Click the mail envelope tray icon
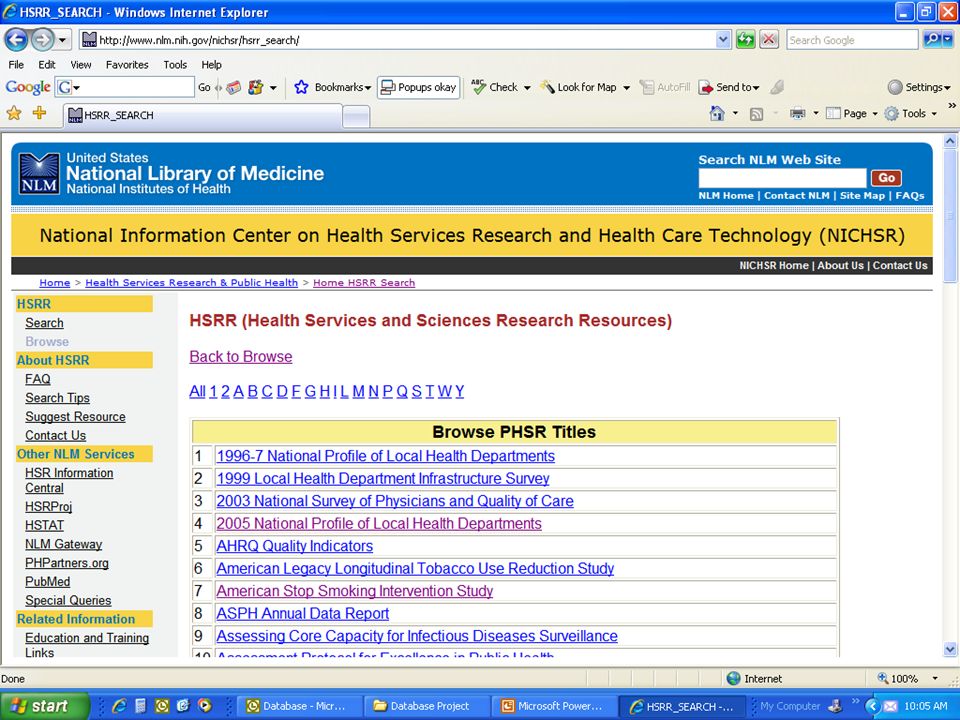The width and height of the screenshot is (960, 720). (x=890, y=707)
